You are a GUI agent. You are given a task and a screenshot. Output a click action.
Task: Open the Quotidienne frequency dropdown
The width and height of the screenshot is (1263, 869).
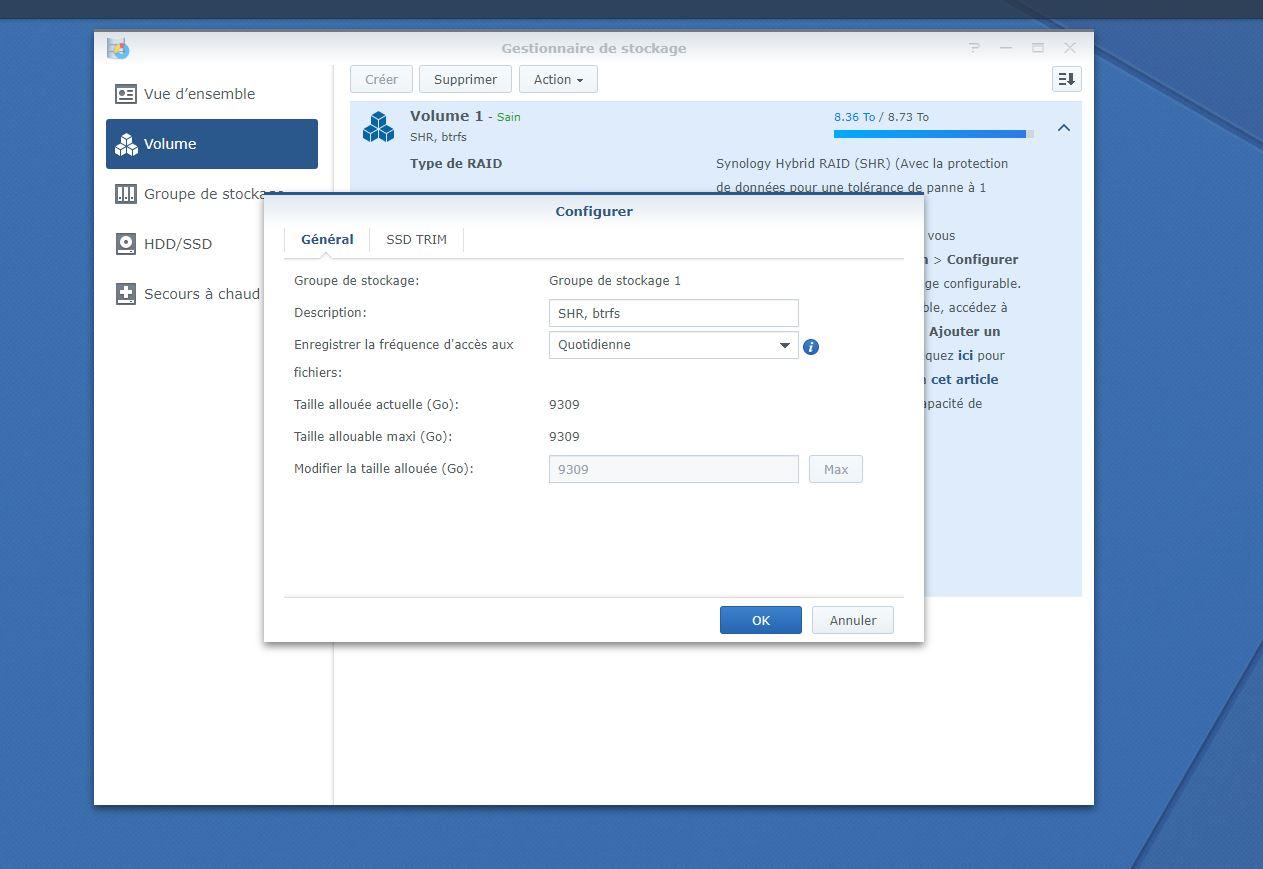tap(673, 345)
